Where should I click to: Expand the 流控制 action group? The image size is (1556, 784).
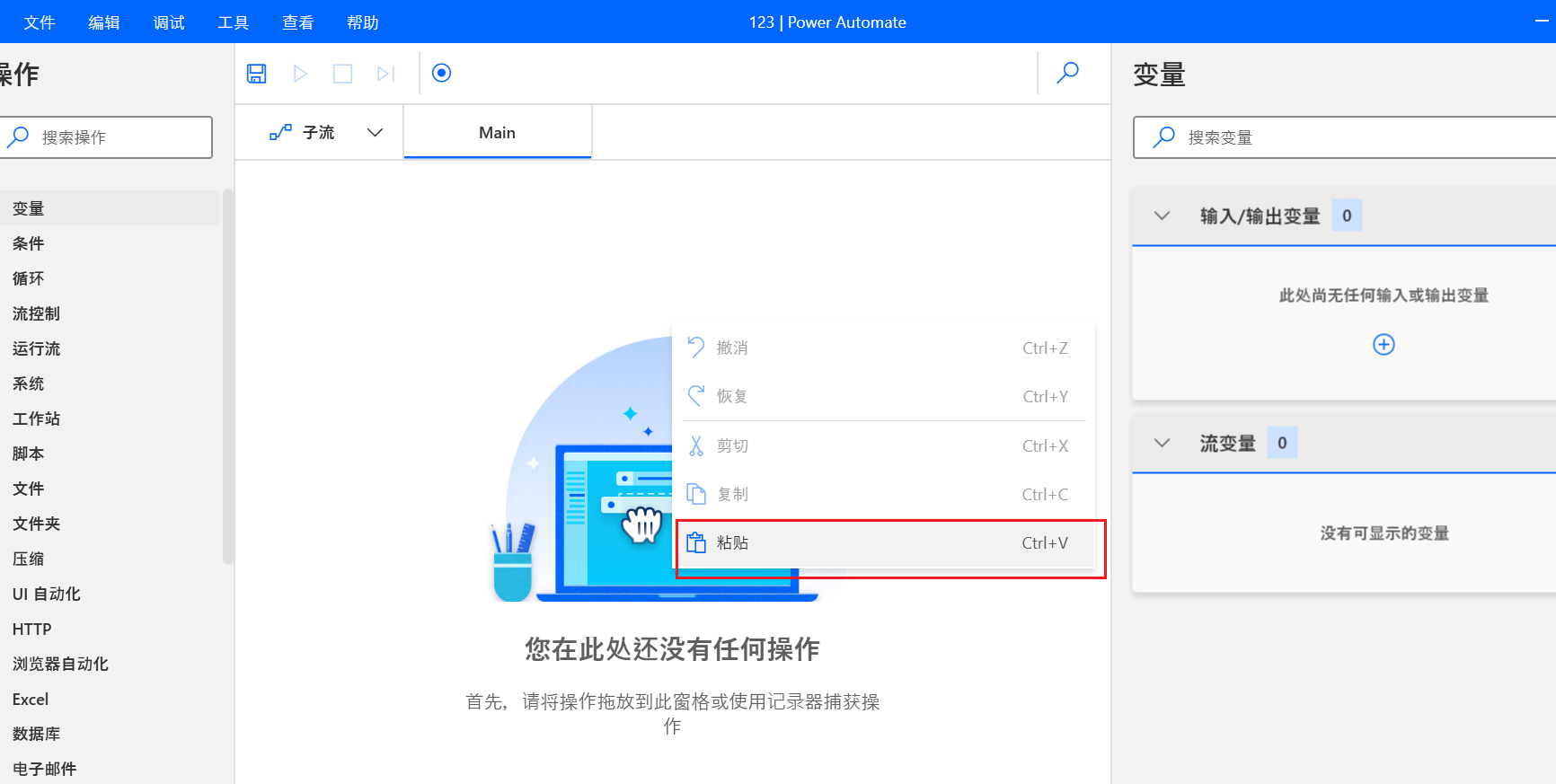pos(110,313)
